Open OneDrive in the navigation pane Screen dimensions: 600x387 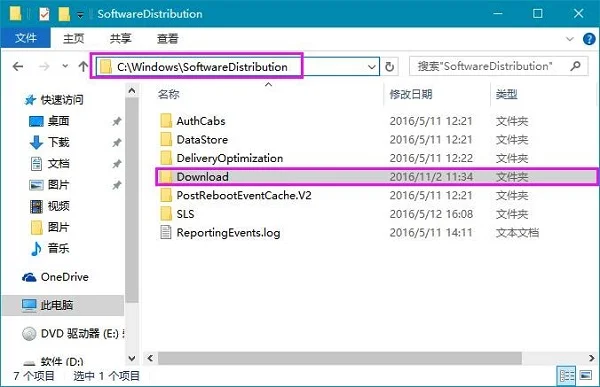[64, 277]
